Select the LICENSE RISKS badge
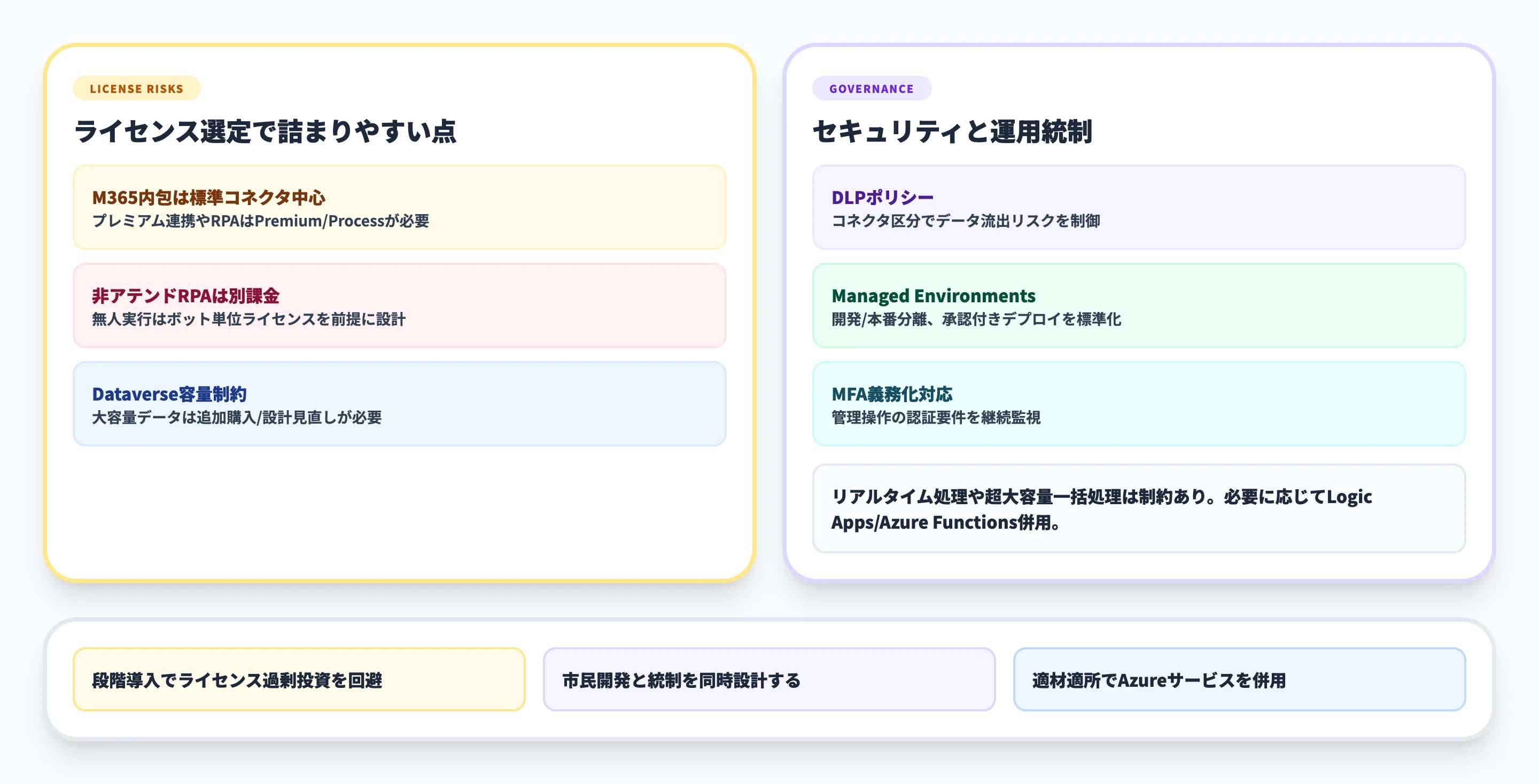 [x=136, y=88]
